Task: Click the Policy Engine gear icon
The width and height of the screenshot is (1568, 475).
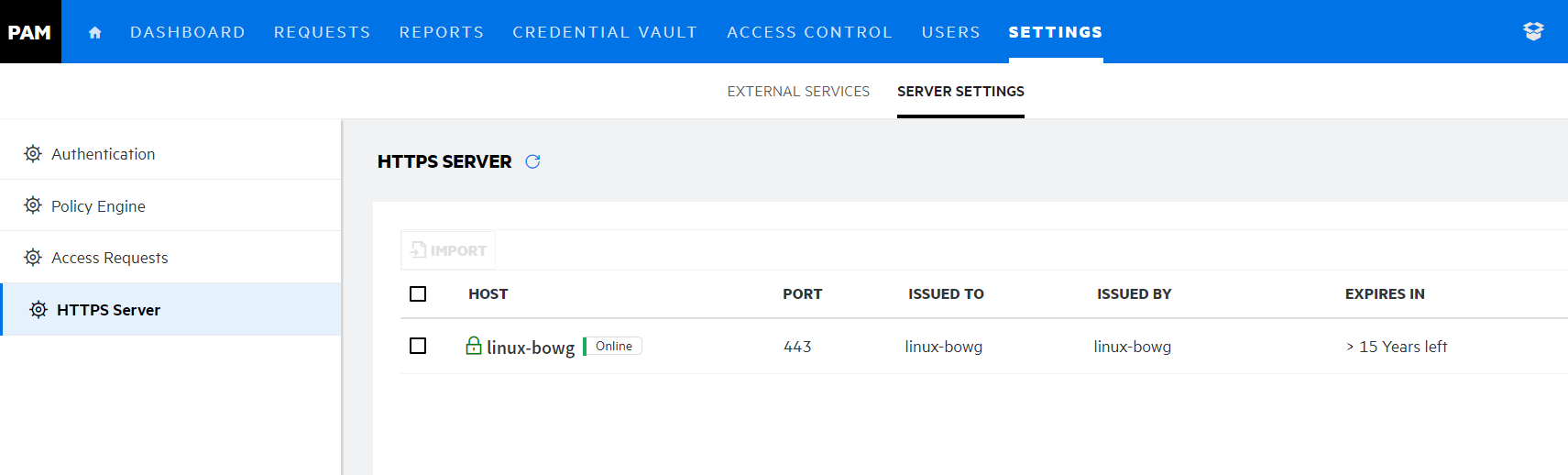Action: [33, 205]
